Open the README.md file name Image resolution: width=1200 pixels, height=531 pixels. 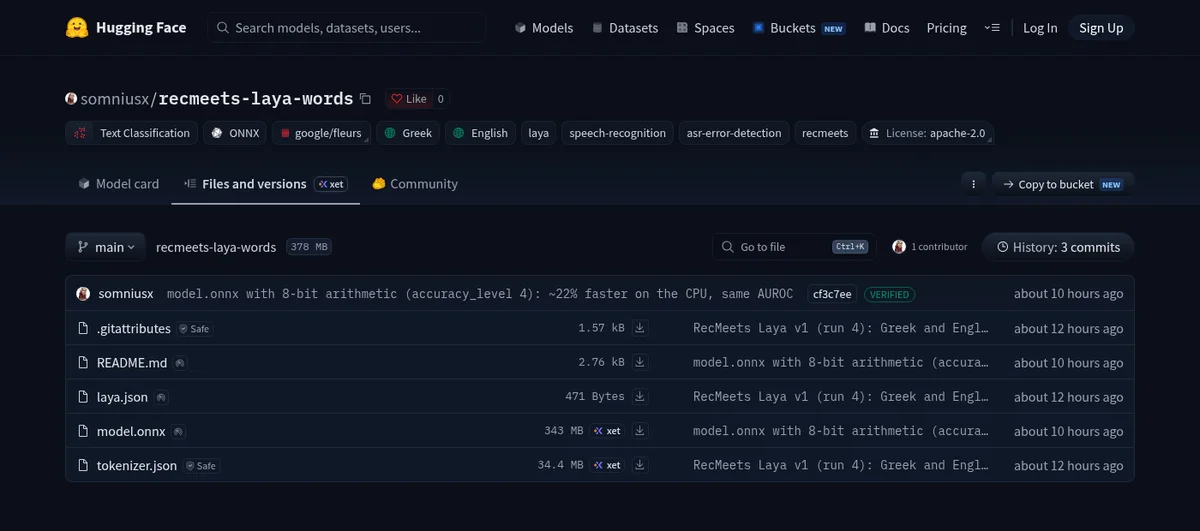(132, 362)
